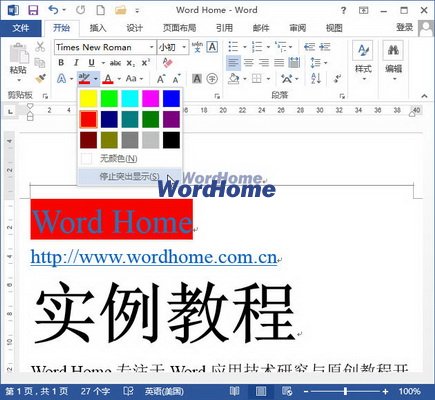This screenshot has width=435, height=400.
Task: Click the Sort A-Z icon
Action: (x=316, y=79)
